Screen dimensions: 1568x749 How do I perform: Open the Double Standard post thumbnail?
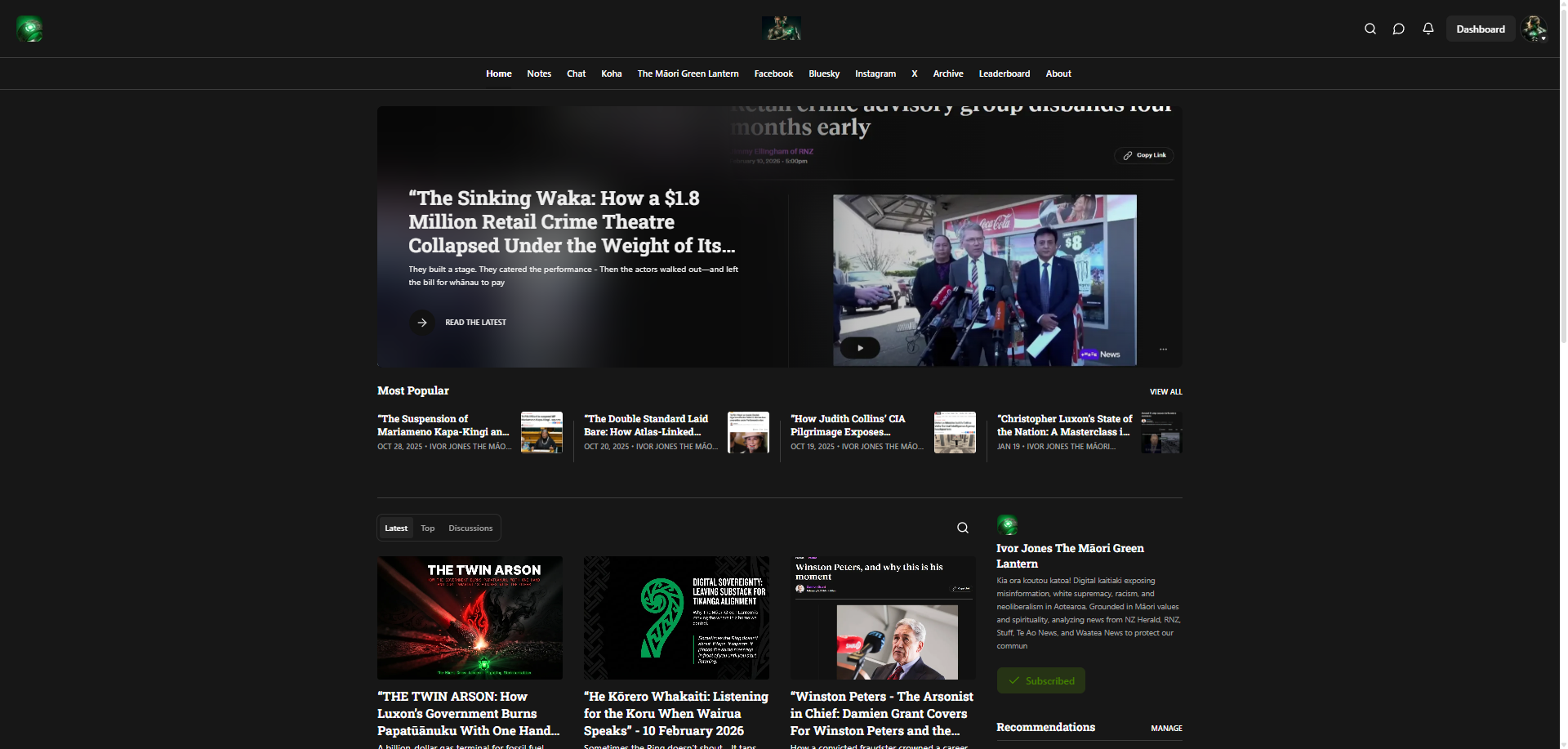pyautogui.click(x=749, y=432)
